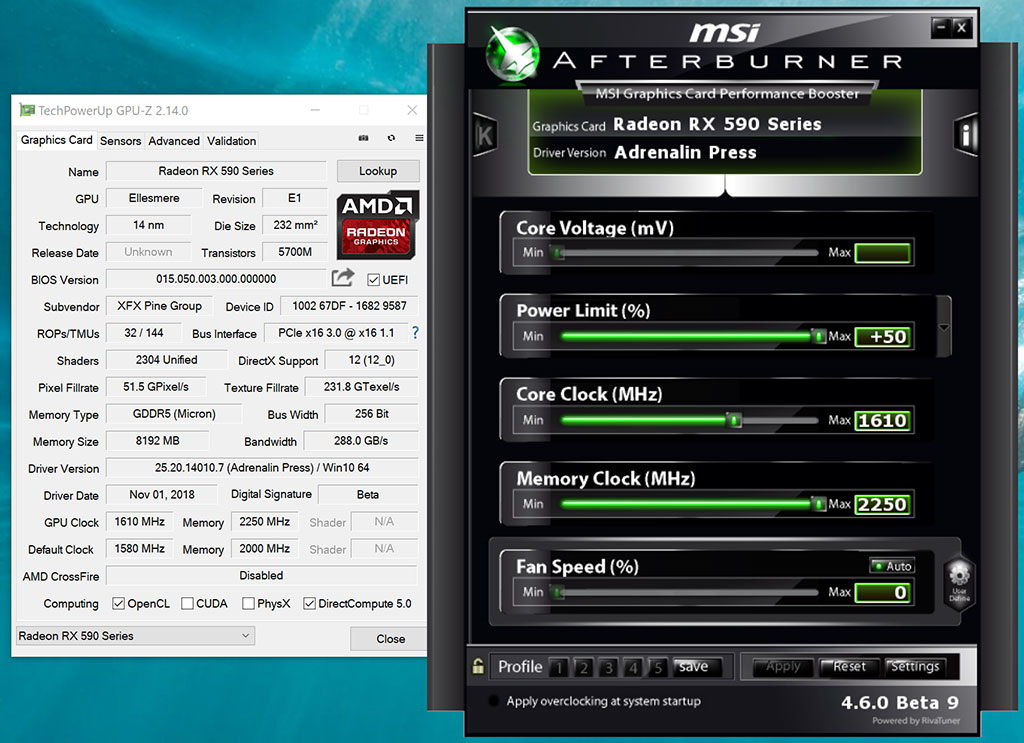Click the Lookup button
Viewport: 1024px width, 743px height.
pos(377,171)
